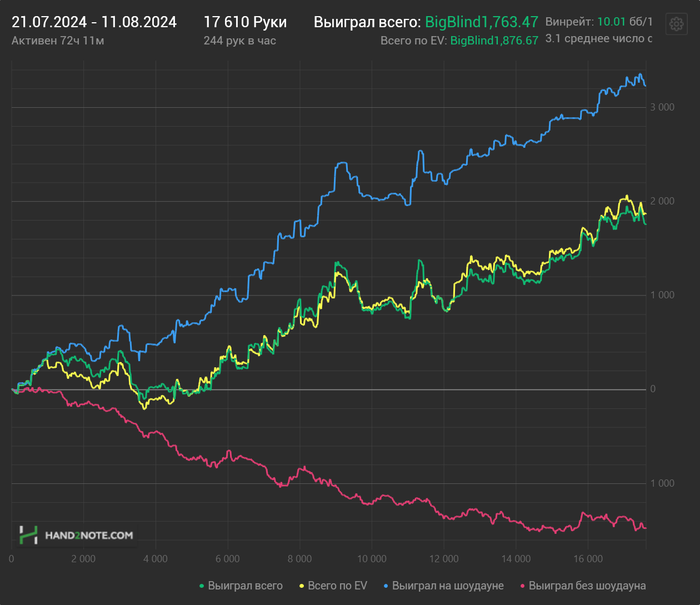Click the '244 рук в час' text
This screenshot has height=605, width=700.
240,41
